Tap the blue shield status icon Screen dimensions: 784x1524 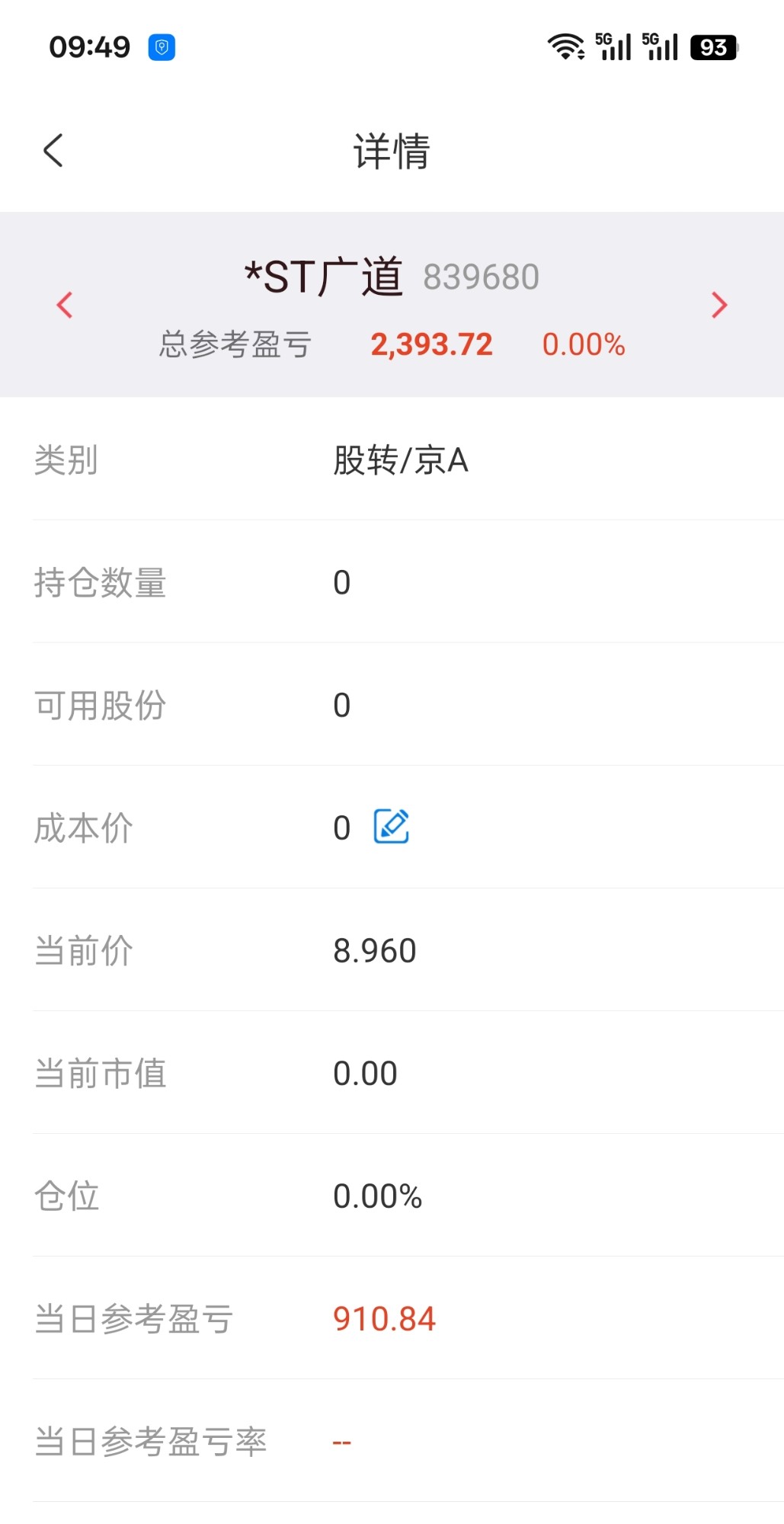pos(162,47)
